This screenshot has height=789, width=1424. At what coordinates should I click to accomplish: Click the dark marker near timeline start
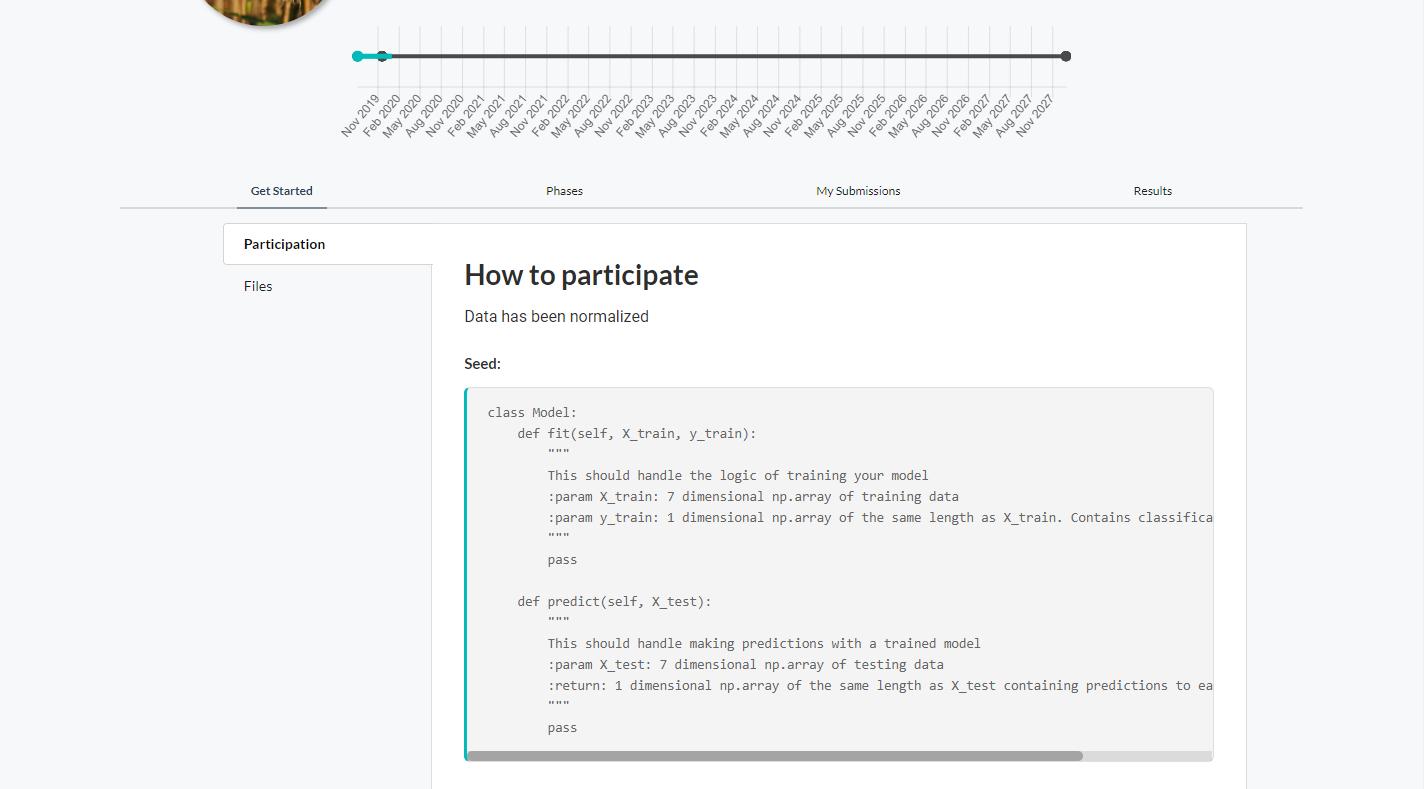[x=382, y=56]
